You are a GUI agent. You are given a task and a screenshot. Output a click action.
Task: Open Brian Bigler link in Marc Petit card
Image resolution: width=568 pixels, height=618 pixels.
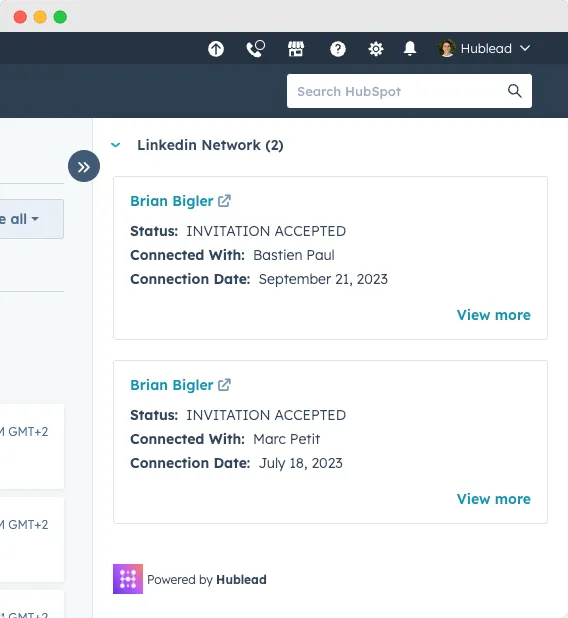click(x=172, y=385)
